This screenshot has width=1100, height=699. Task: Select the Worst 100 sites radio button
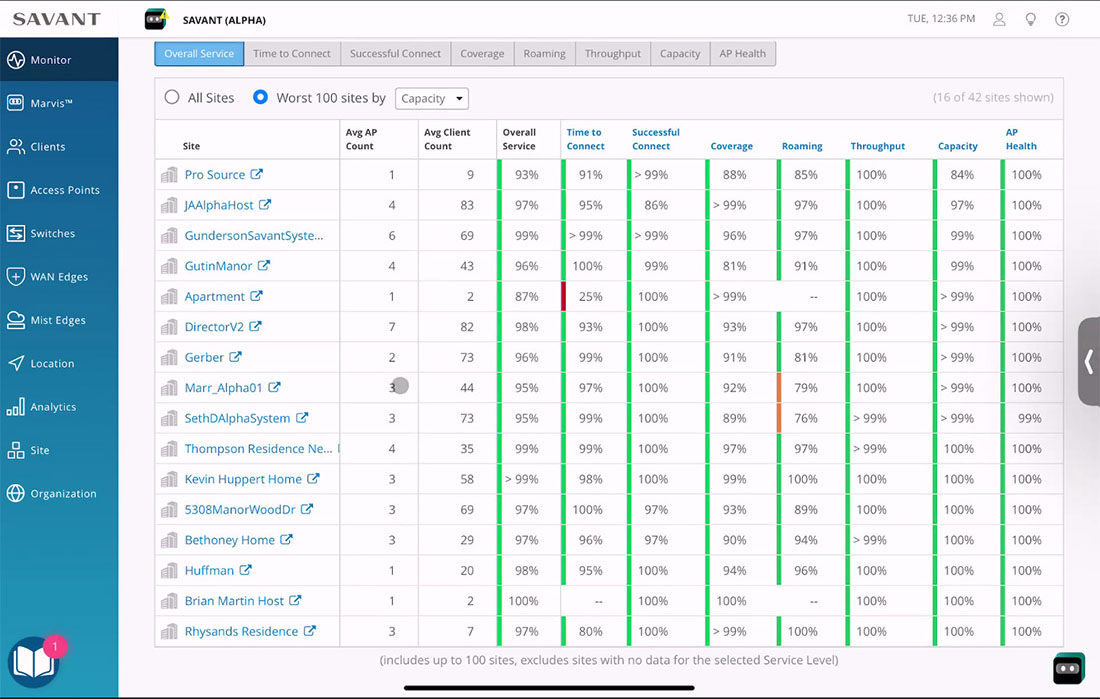pos(260,98)
